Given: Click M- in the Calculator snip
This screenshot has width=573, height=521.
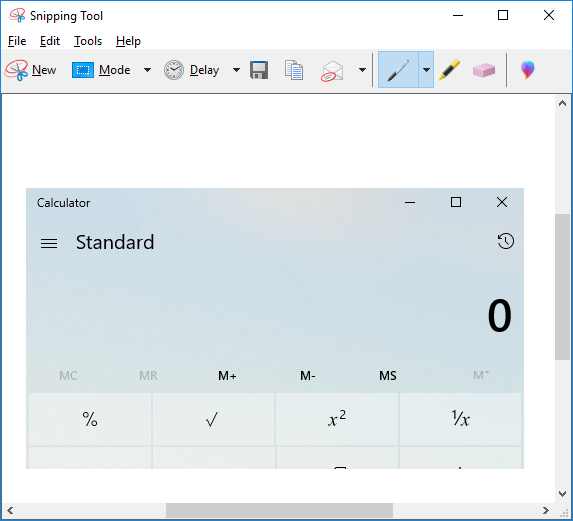Looking at the screenshot, I should coord(308,376).
